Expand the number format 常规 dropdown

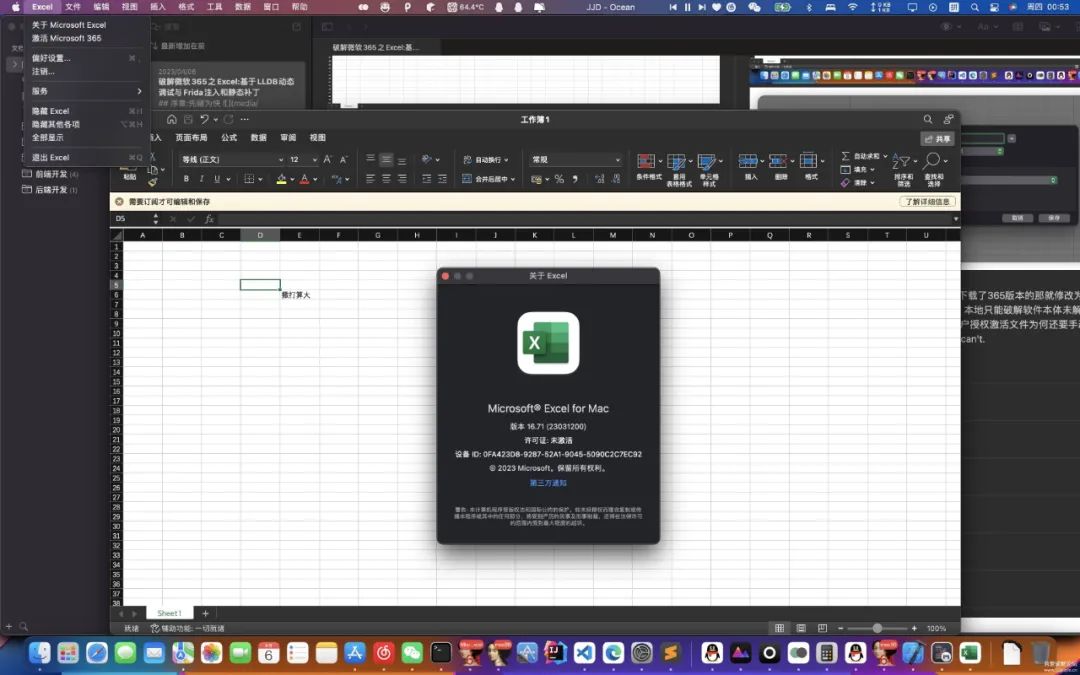tap(575, 160)
